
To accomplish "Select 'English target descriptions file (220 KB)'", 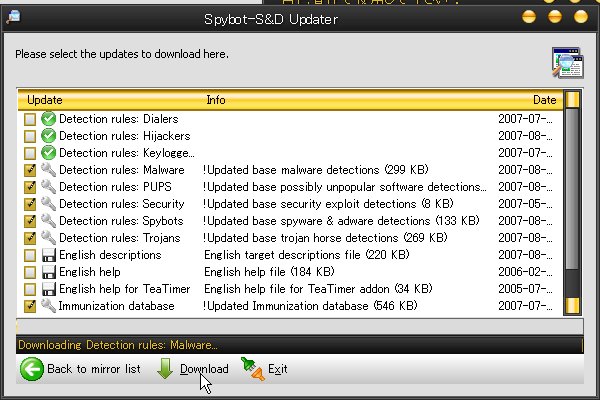I will tap(307, 255).
